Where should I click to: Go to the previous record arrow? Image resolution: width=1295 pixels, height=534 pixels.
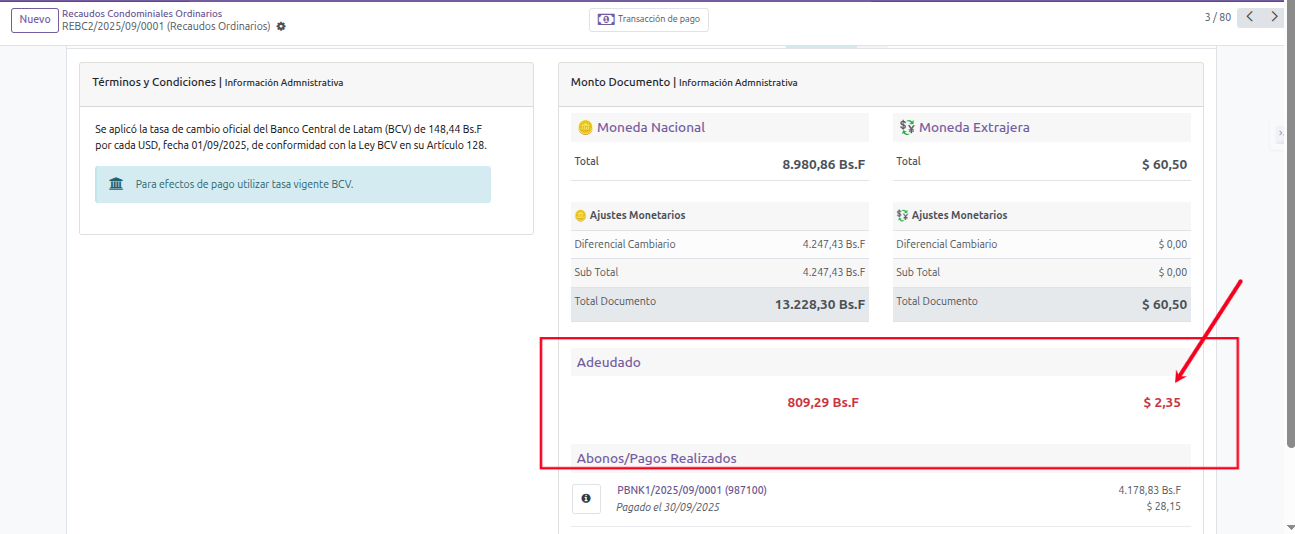click(x=1249, y=17)
